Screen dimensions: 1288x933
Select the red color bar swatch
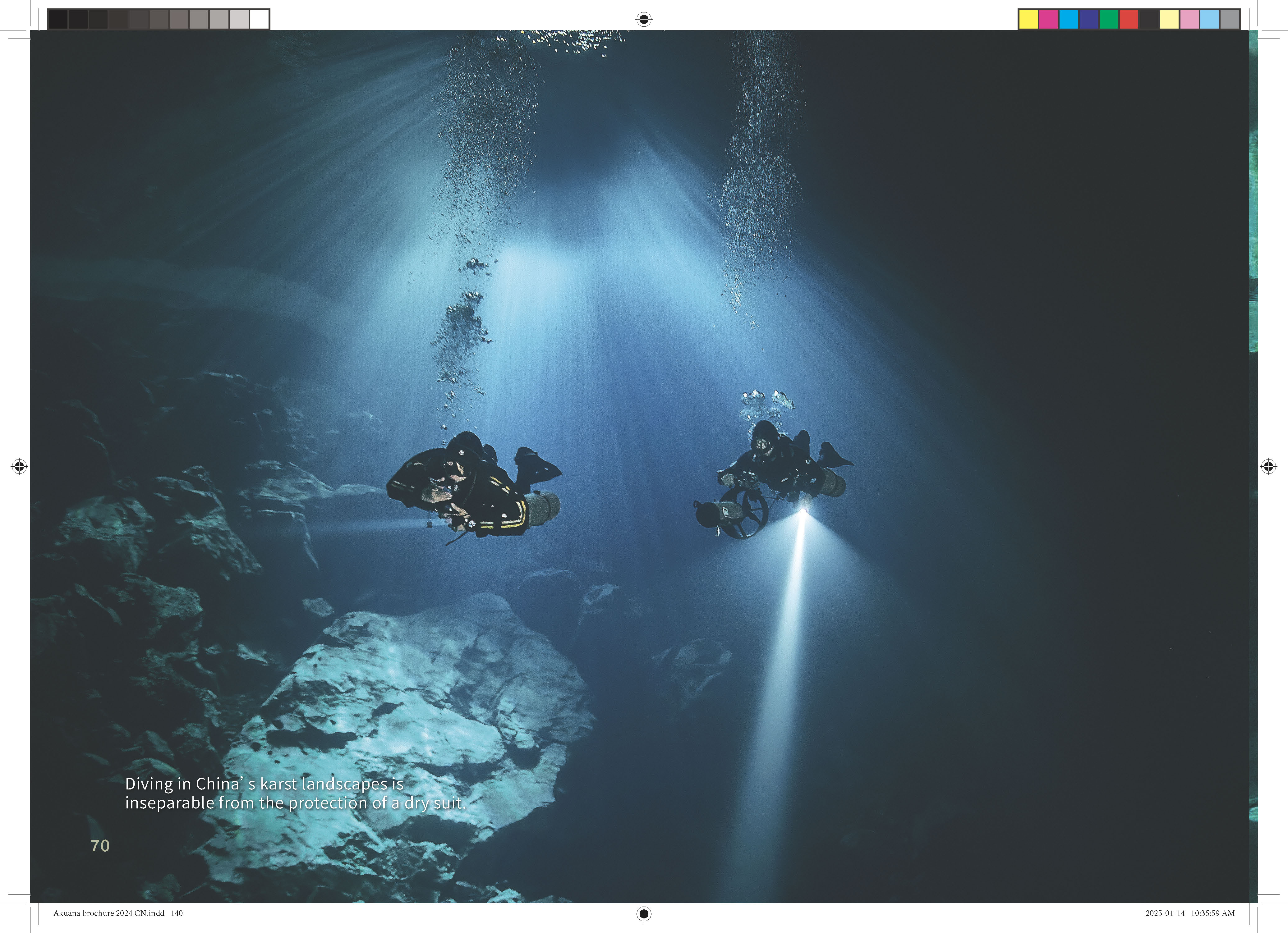click(x=1129, y=19)
